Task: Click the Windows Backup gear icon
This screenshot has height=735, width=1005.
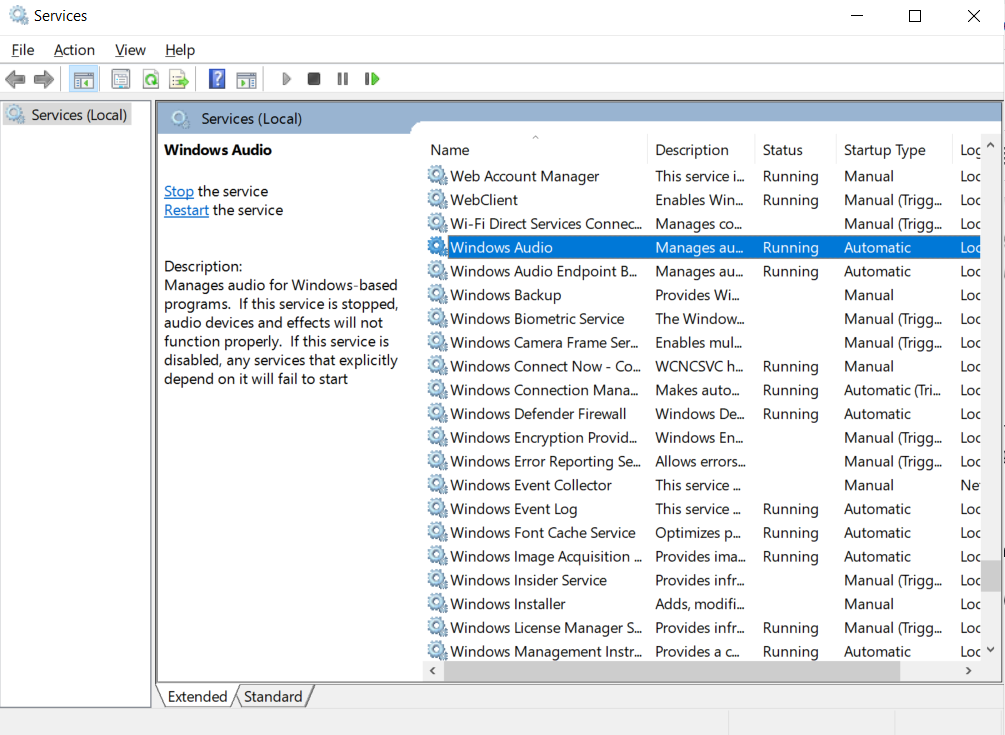Action: (x=437, y=294)
